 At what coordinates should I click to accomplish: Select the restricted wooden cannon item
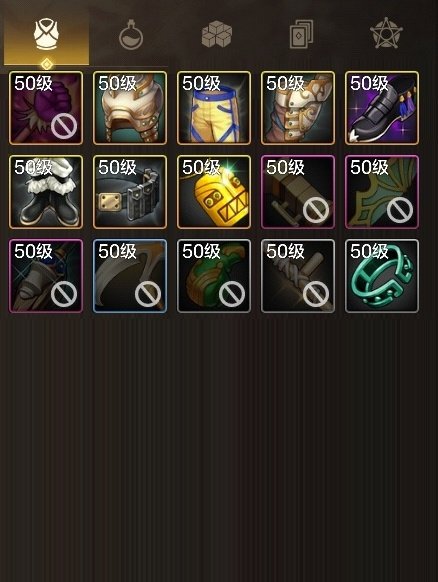[x=298, y=192]
